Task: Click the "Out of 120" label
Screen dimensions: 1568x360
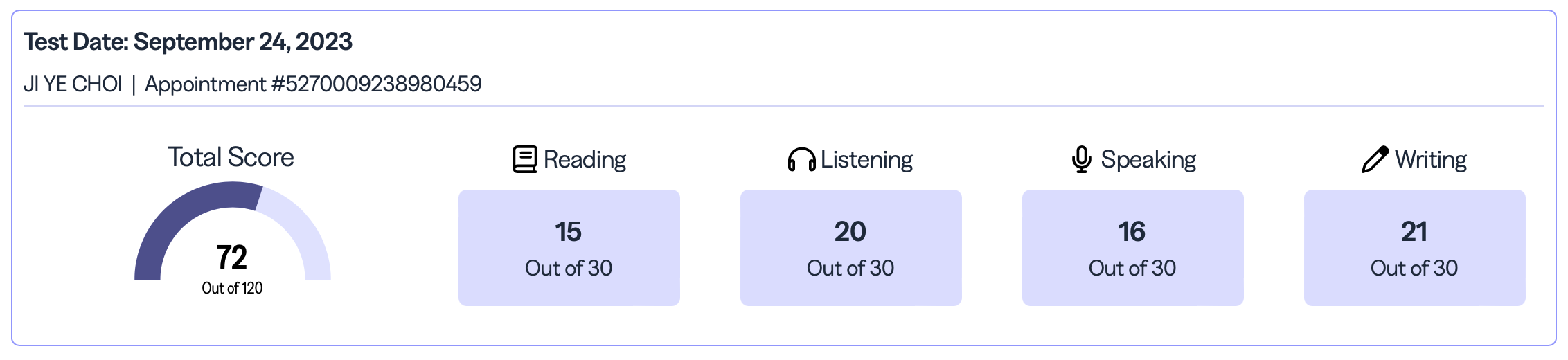Action: (232, 288)
